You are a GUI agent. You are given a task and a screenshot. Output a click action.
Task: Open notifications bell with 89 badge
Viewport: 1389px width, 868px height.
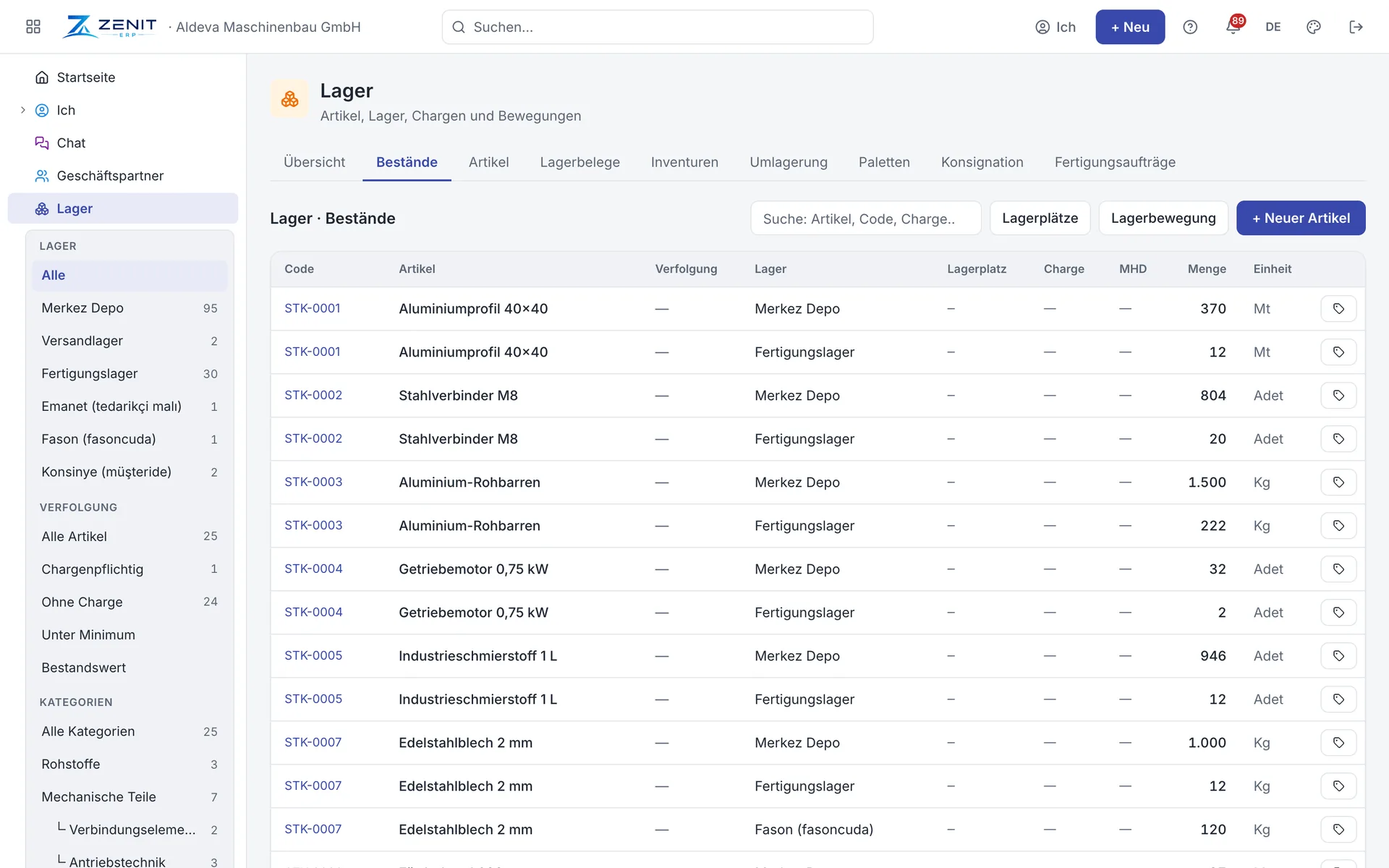coord(1234,27)
